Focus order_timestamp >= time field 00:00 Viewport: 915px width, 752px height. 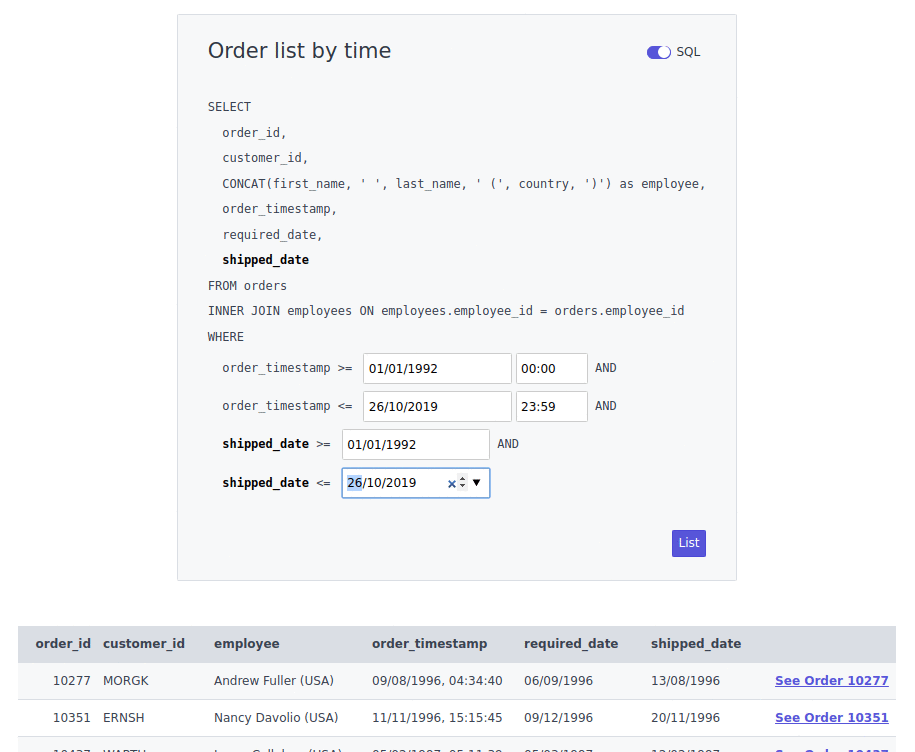(551, 368)
